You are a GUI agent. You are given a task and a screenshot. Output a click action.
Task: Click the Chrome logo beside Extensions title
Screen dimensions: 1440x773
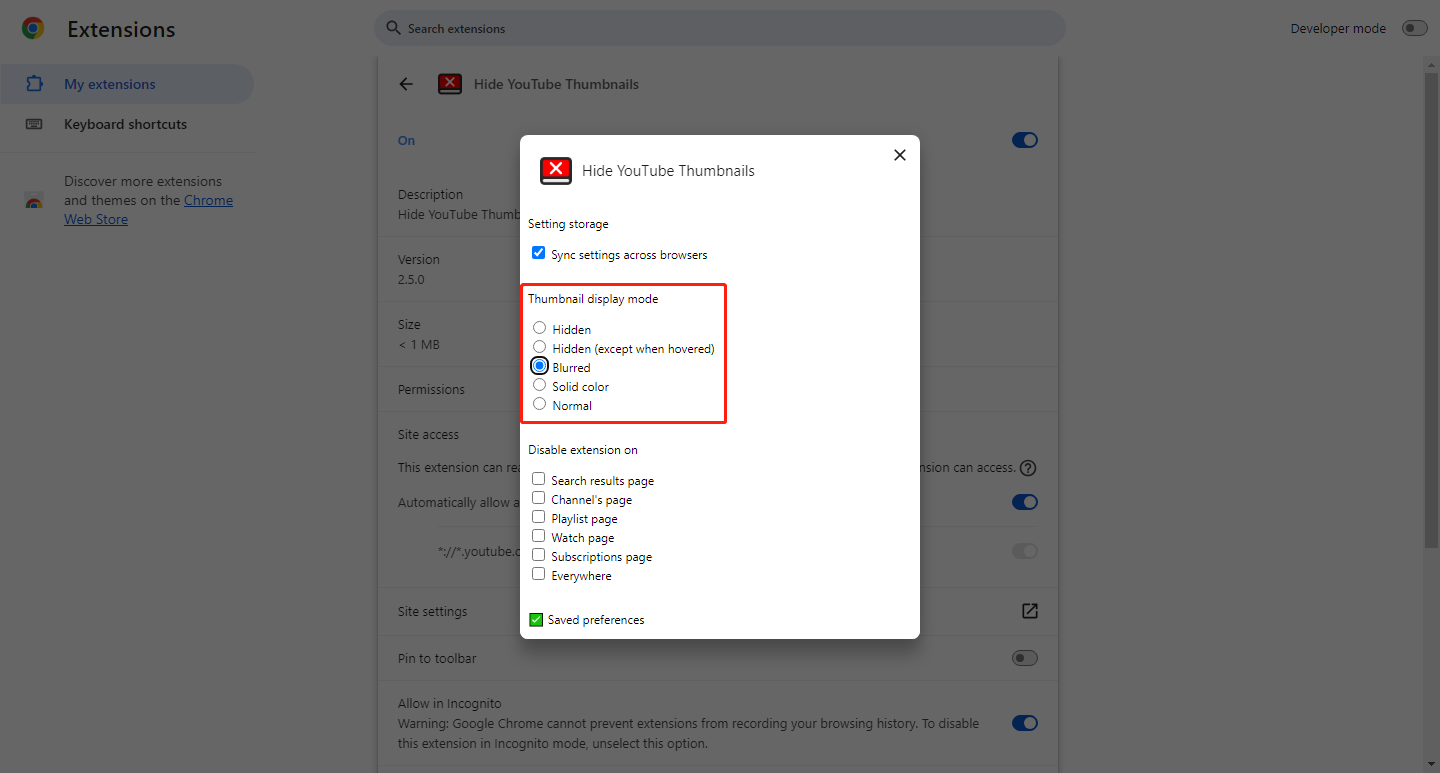click(x=33, y=29)
